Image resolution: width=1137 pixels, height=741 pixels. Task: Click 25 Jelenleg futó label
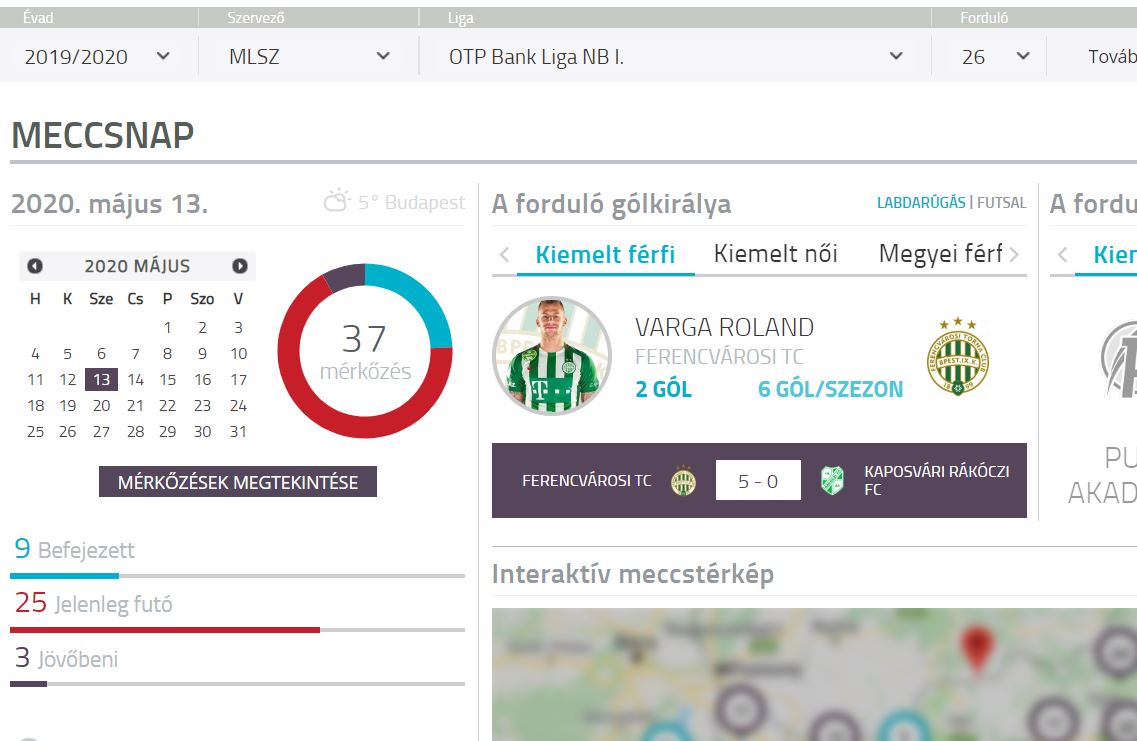click(x=94, y=603)
